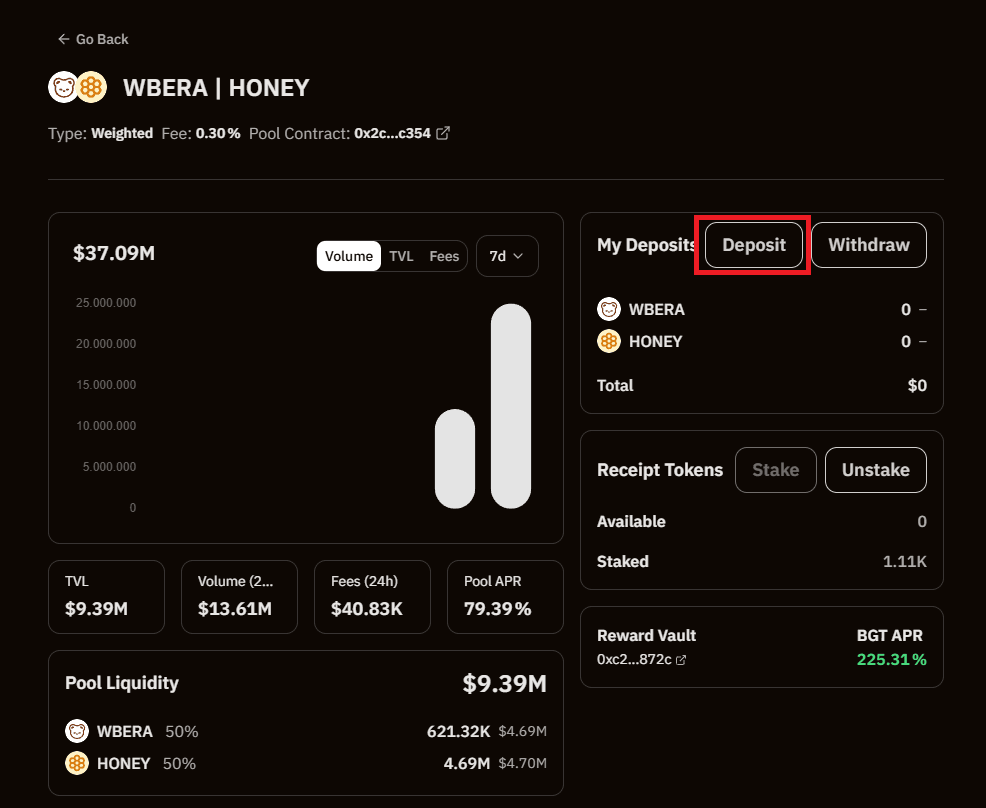Switch the chart to Fees
The height and width of the screenshot is (808, 986).
click(x=444, y=256)
